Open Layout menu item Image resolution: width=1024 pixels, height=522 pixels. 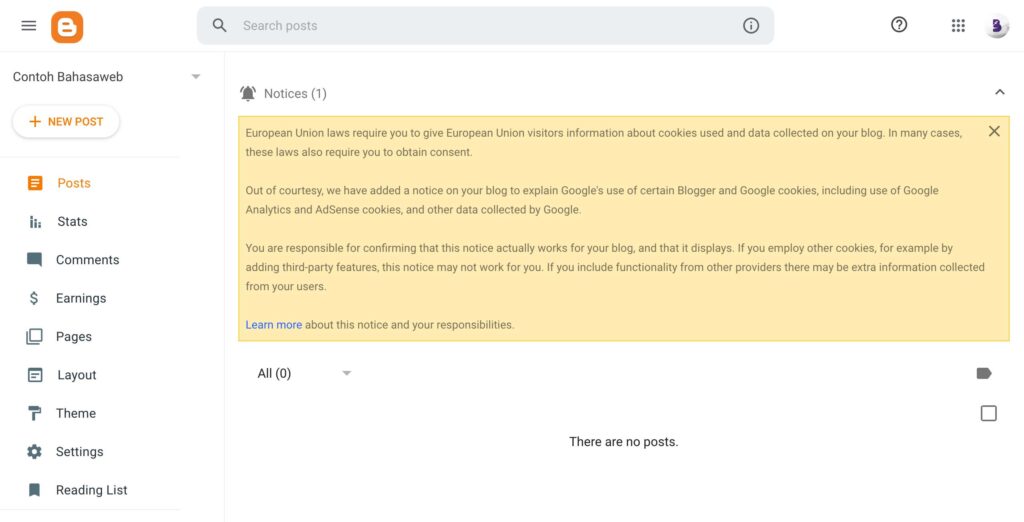77,375
